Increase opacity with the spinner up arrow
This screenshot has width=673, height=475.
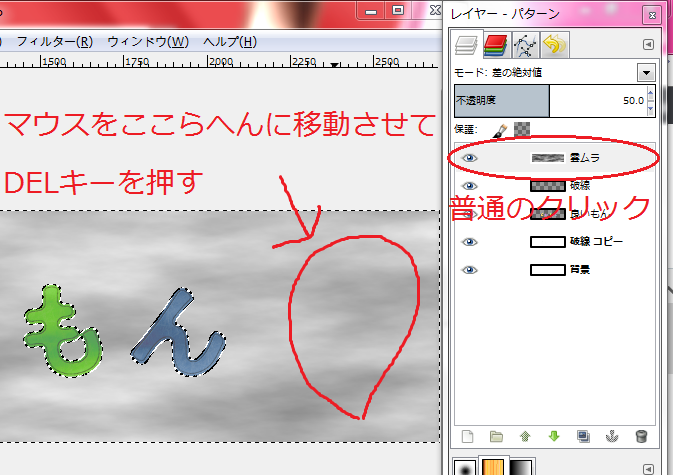click(651, 93)
